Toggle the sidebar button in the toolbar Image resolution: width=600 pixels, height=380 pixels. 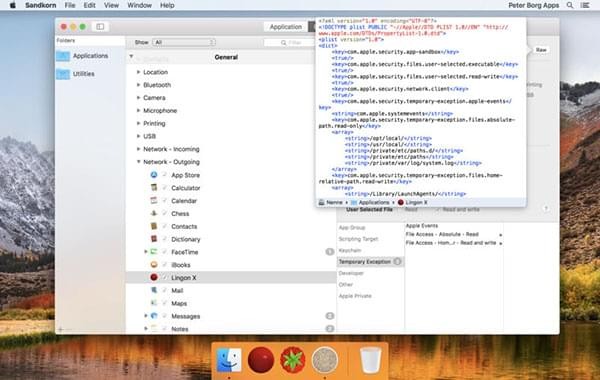100,26
